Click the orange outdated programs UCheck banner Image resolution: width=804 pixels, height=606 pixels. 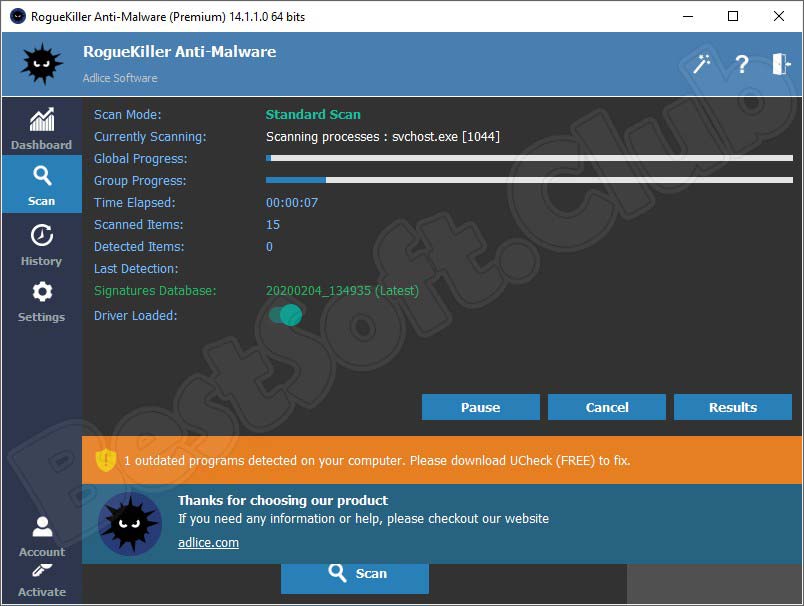(441, 460)
